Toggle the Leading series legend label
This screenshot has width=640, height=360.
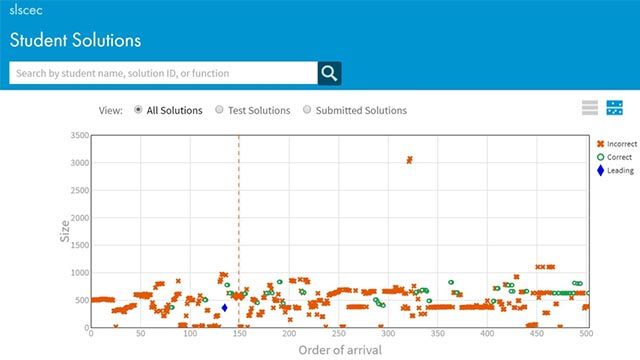tap(620, 171)
